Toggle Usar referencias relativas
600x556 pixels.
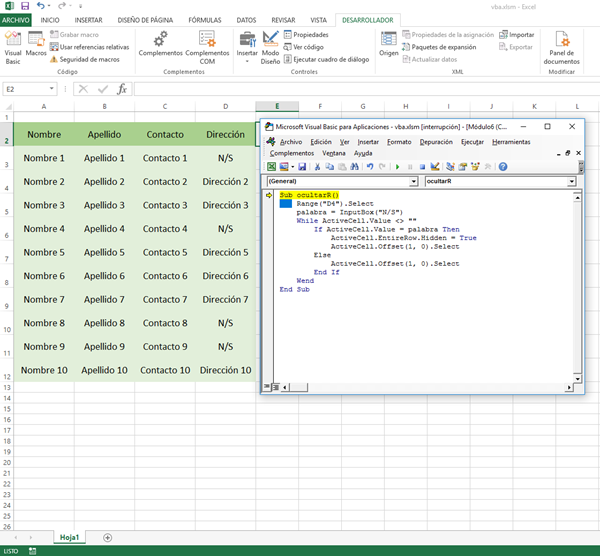click(89, 46)
